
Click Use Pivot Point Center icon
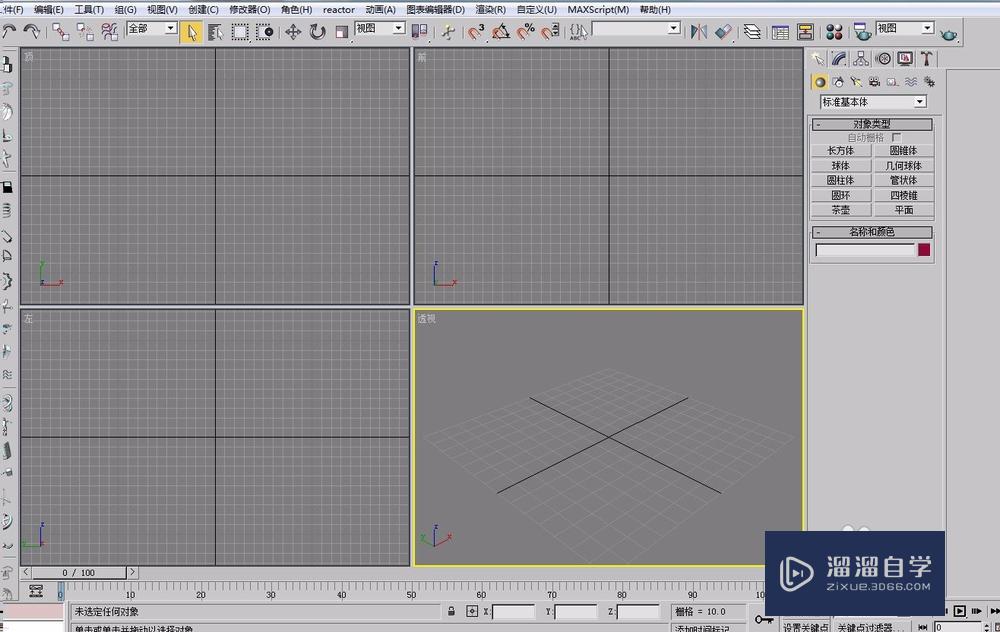point(420,31)
